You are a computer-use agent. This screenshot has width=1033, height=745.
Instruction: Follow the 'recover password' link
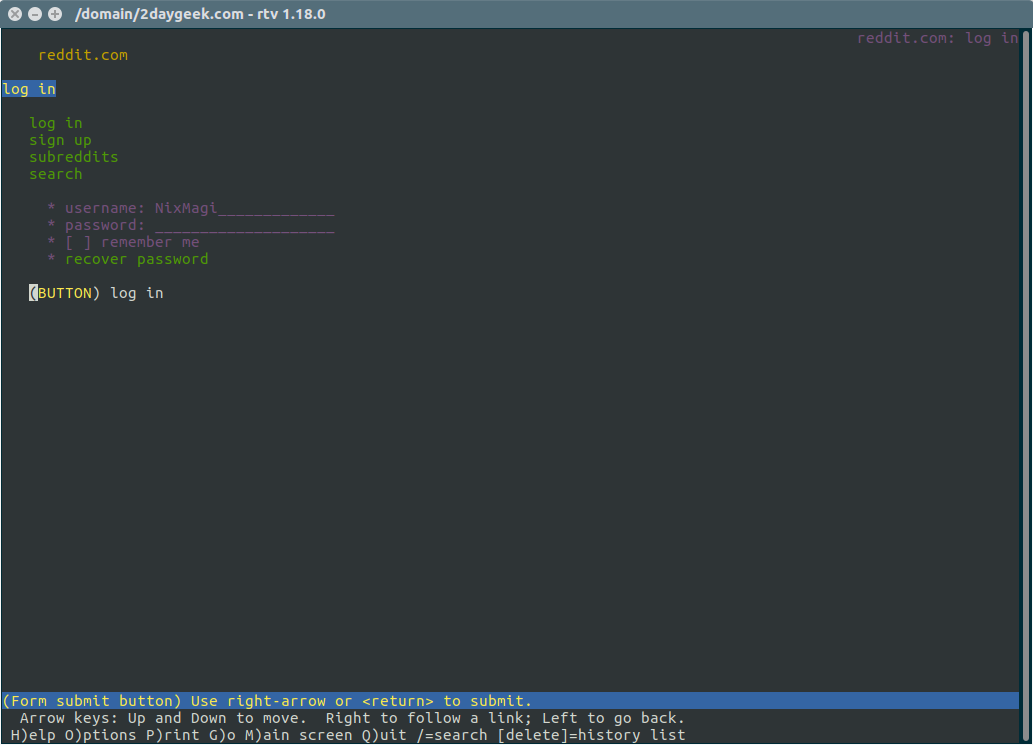click(x=136, y=260)
